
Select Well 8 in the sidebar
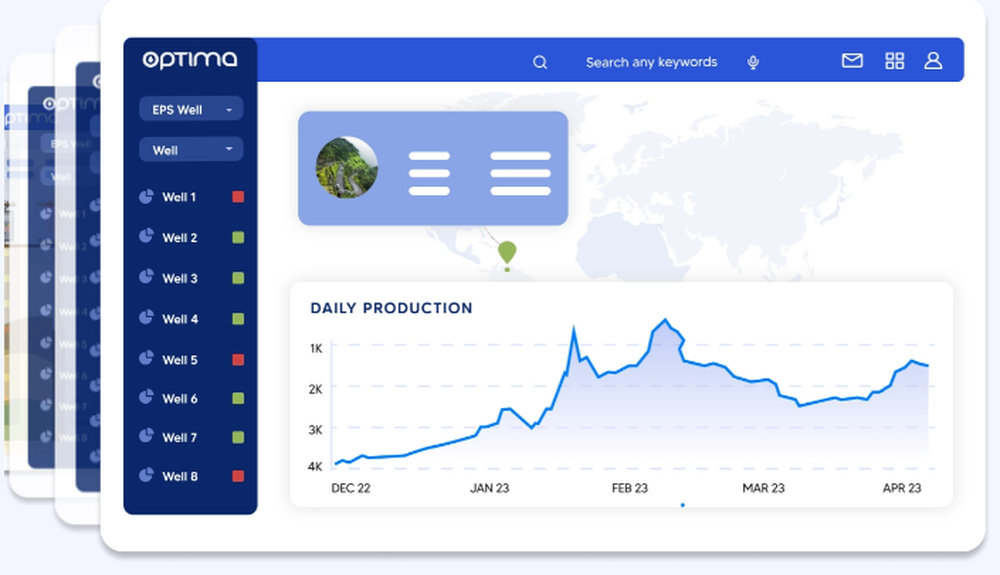click(x=180, y=477)
